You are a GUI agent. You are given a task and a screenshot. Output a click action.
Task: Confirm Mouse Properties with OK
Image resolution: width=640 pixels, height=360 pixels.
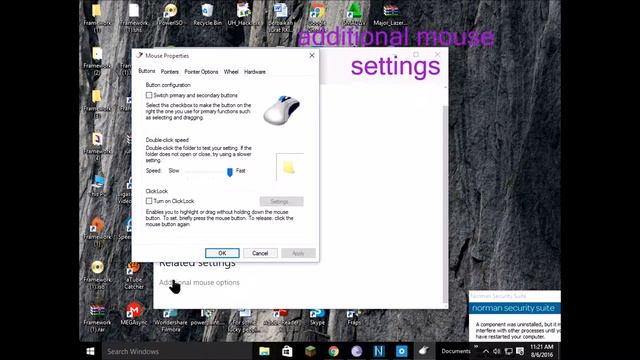point(222,253)
